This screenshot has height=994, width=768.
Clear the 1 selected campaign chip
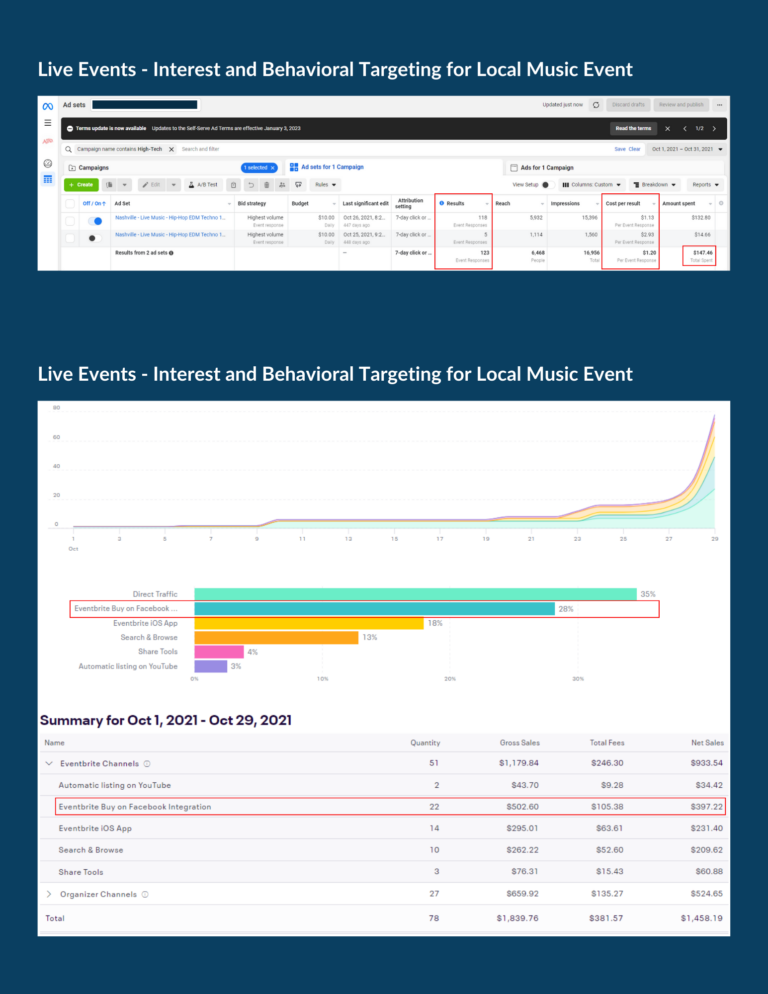point(273,168)
